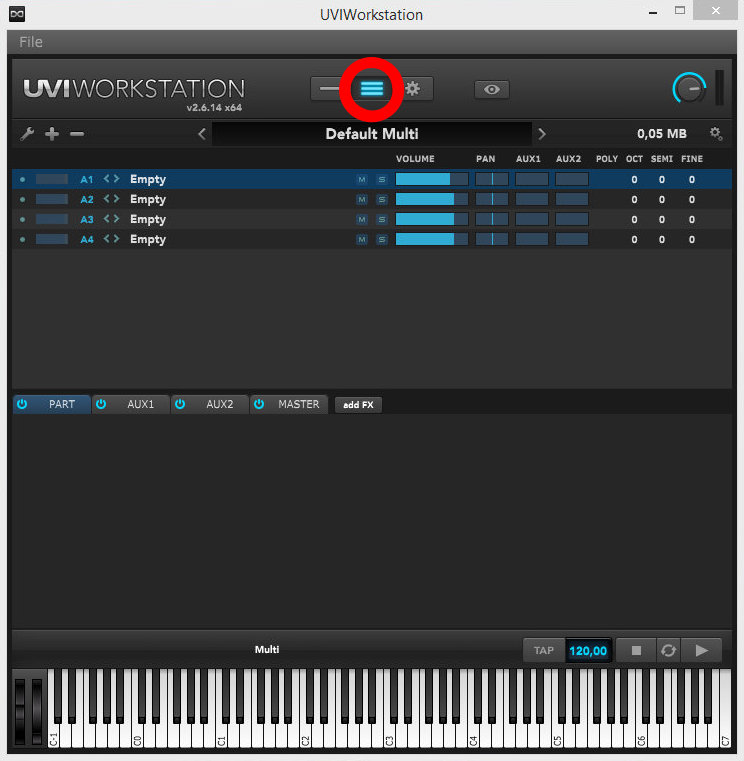
Task: Mute part A3
Action: (362, 219)
